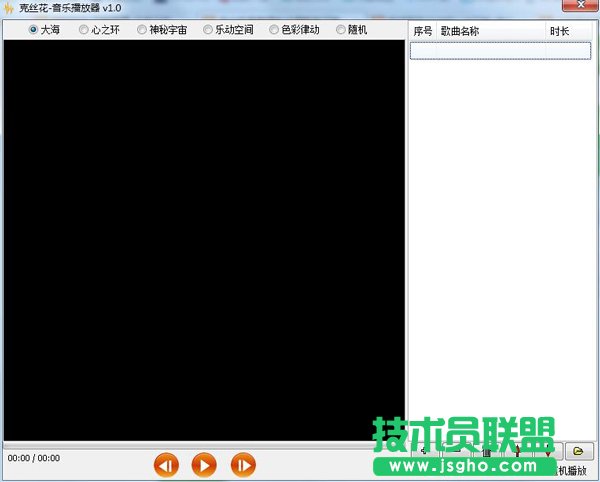The image size is (600, 482).
Task: Play the previous track
Action: pos(166,465)
